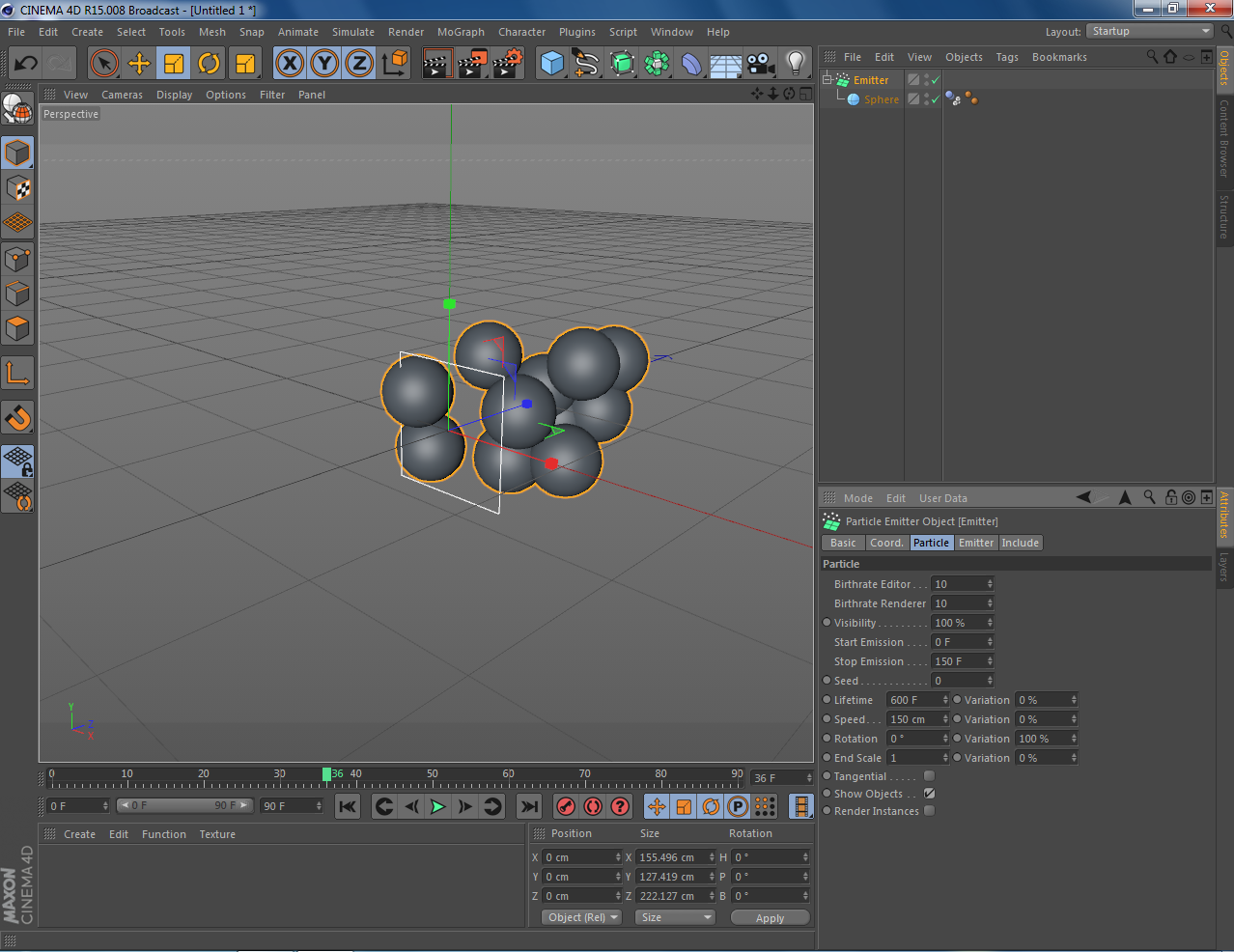This screenshot has height=952, width=1234.
Task: Open the User Data menu
Action: click(943, 498)
